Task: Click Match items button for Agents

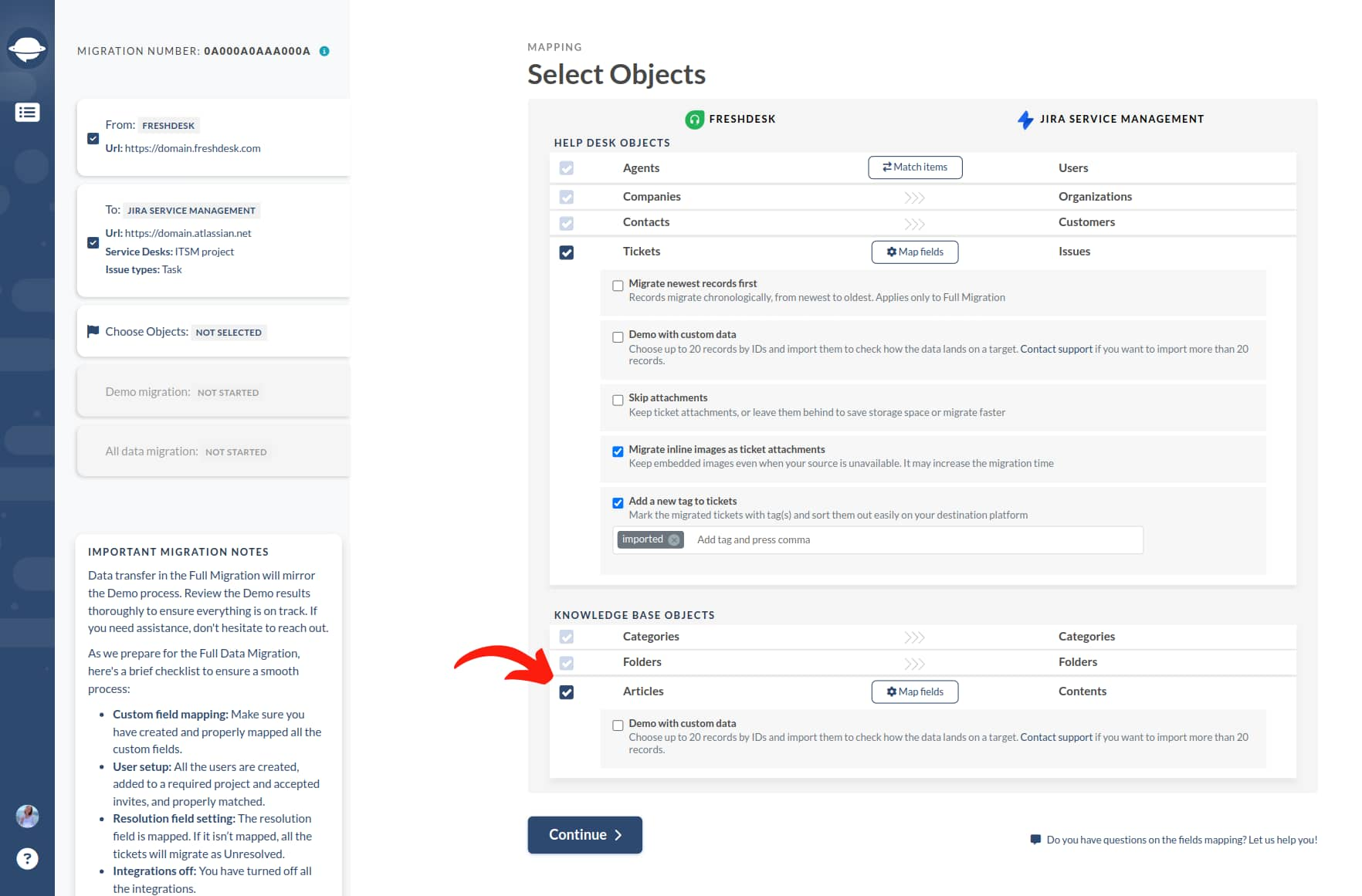Action: click(915, 167)
